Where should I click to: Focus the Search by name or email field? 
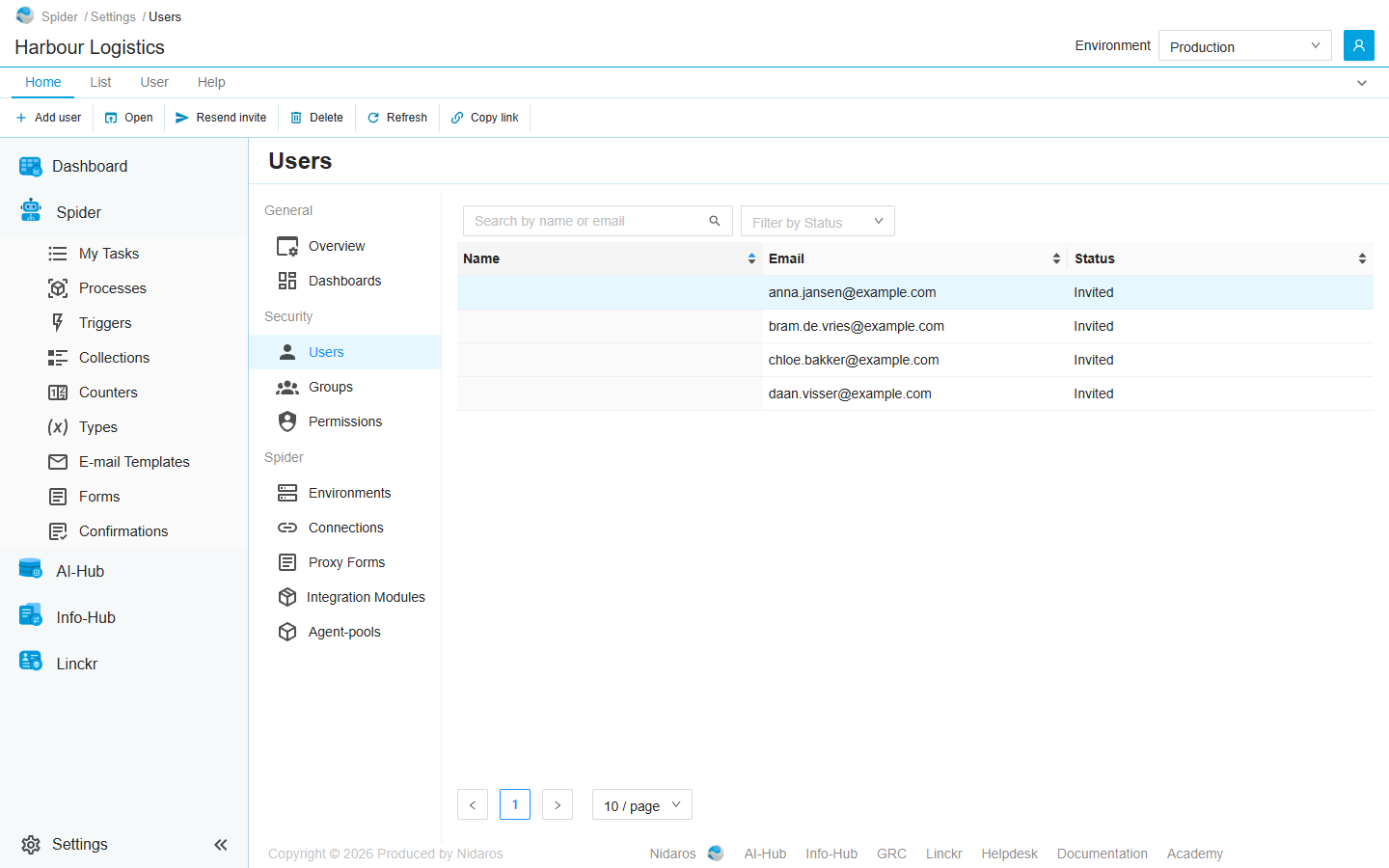598,221
